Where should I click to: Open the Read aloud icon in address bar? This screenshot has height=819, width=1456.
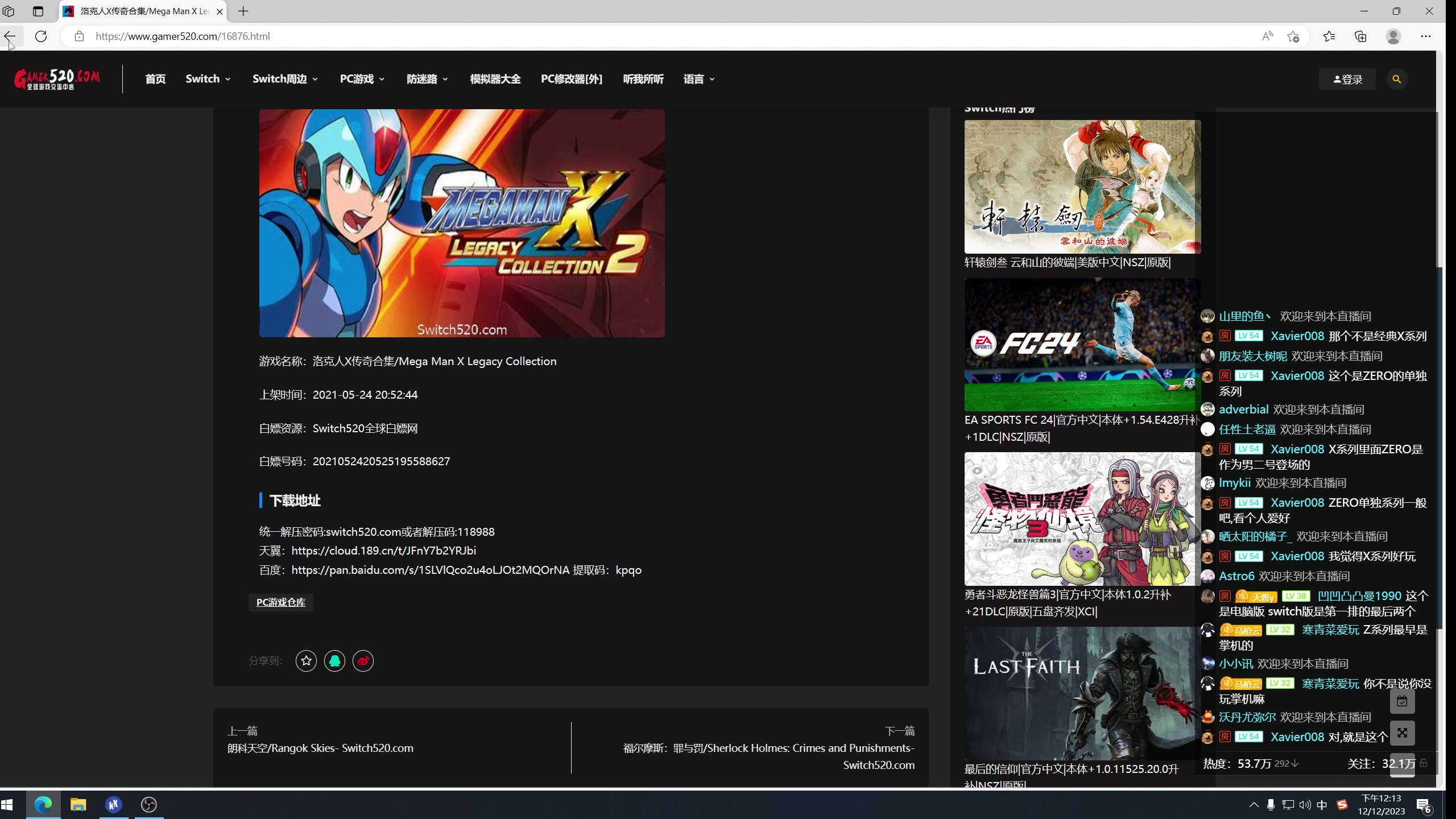pos(1267,36)
